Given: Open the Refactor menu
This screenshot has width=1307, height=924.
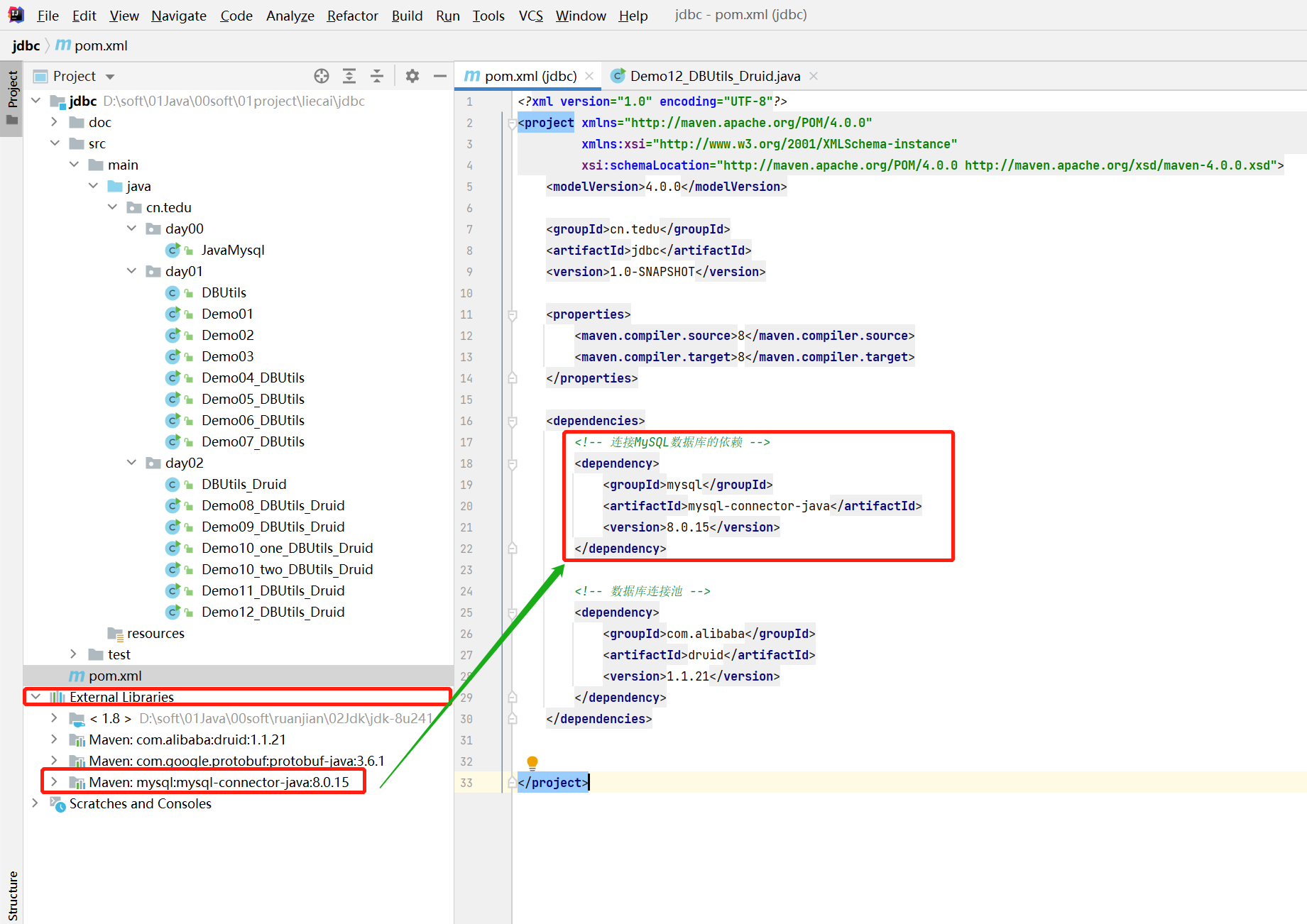Looking at the screenshot, I should [352, 16].
